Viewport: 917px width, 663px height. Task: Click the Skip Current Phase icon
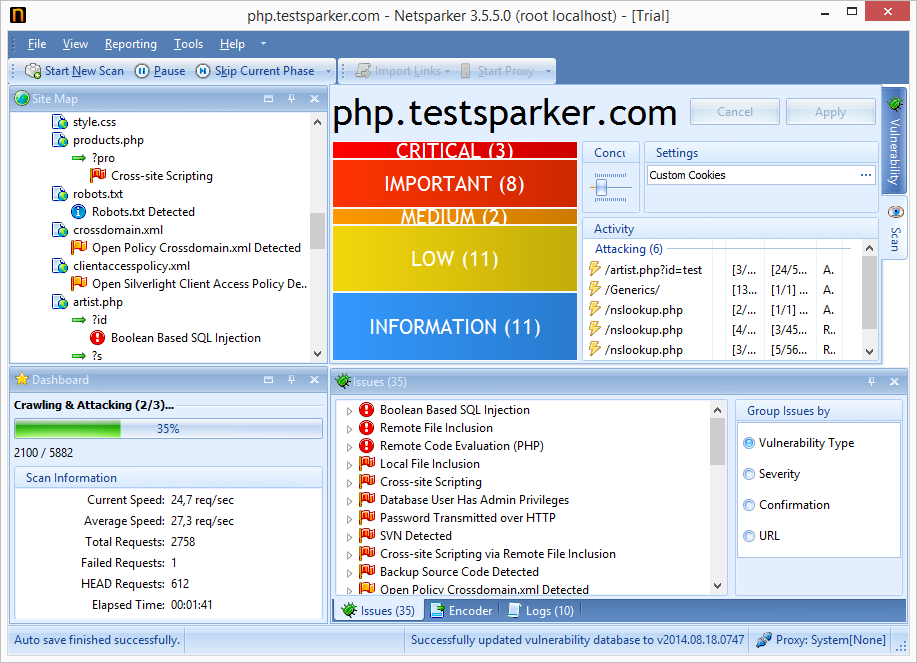pyautogui.click(x=203, y=71)
